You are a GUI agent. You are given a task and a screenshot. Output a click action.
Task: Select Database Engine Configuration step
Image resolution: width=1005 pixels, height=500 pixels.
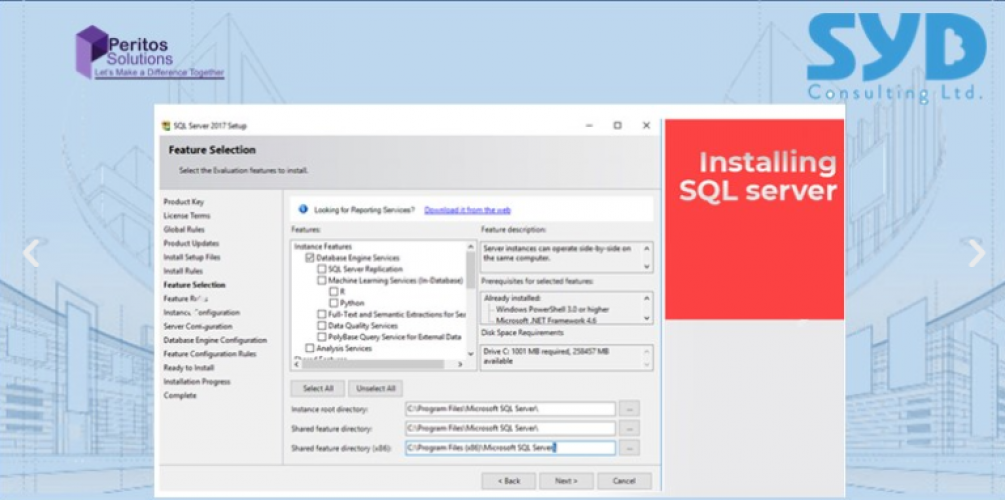tap(215, 340)
